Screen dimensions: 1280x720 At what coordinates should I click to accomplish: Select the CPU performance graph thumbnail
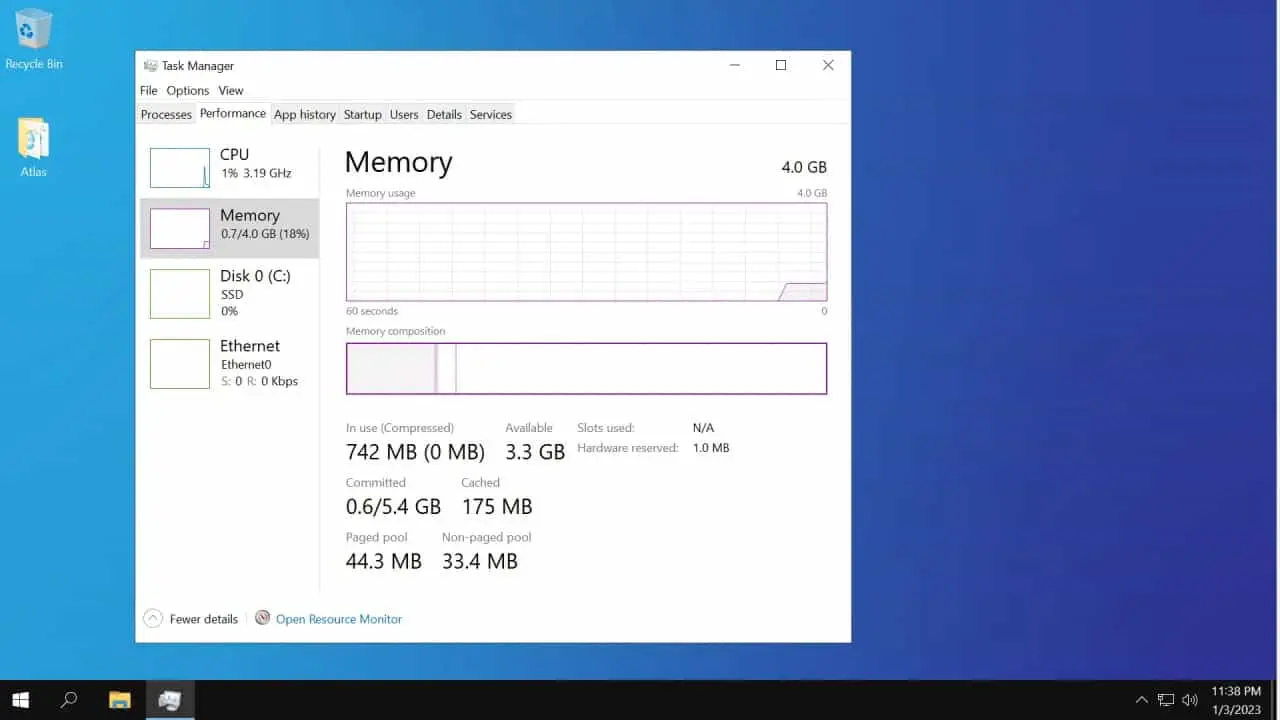(180, 168)
